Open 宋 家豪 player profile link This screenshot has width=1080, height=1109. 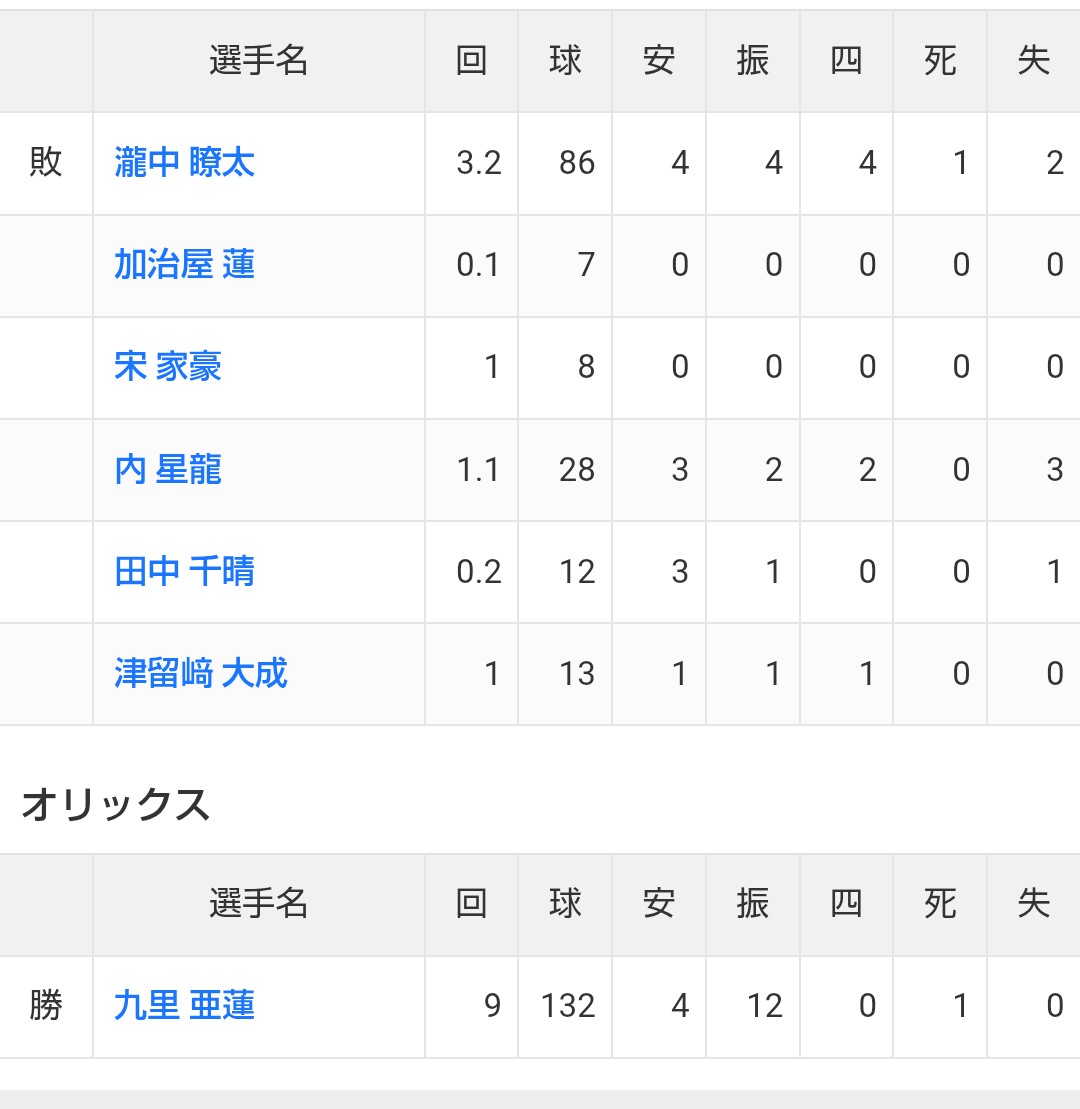(168, 367)
